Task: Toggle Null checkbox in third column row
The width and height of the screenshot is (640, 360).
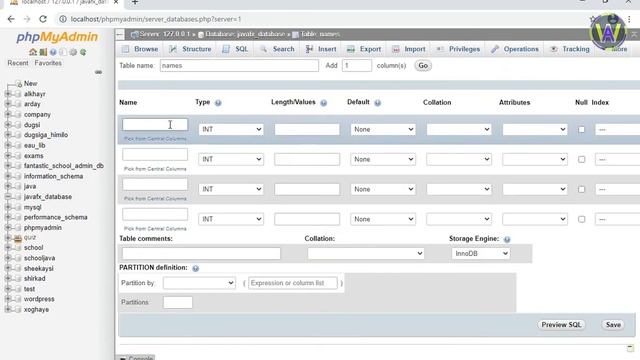Action: [581, 189]
